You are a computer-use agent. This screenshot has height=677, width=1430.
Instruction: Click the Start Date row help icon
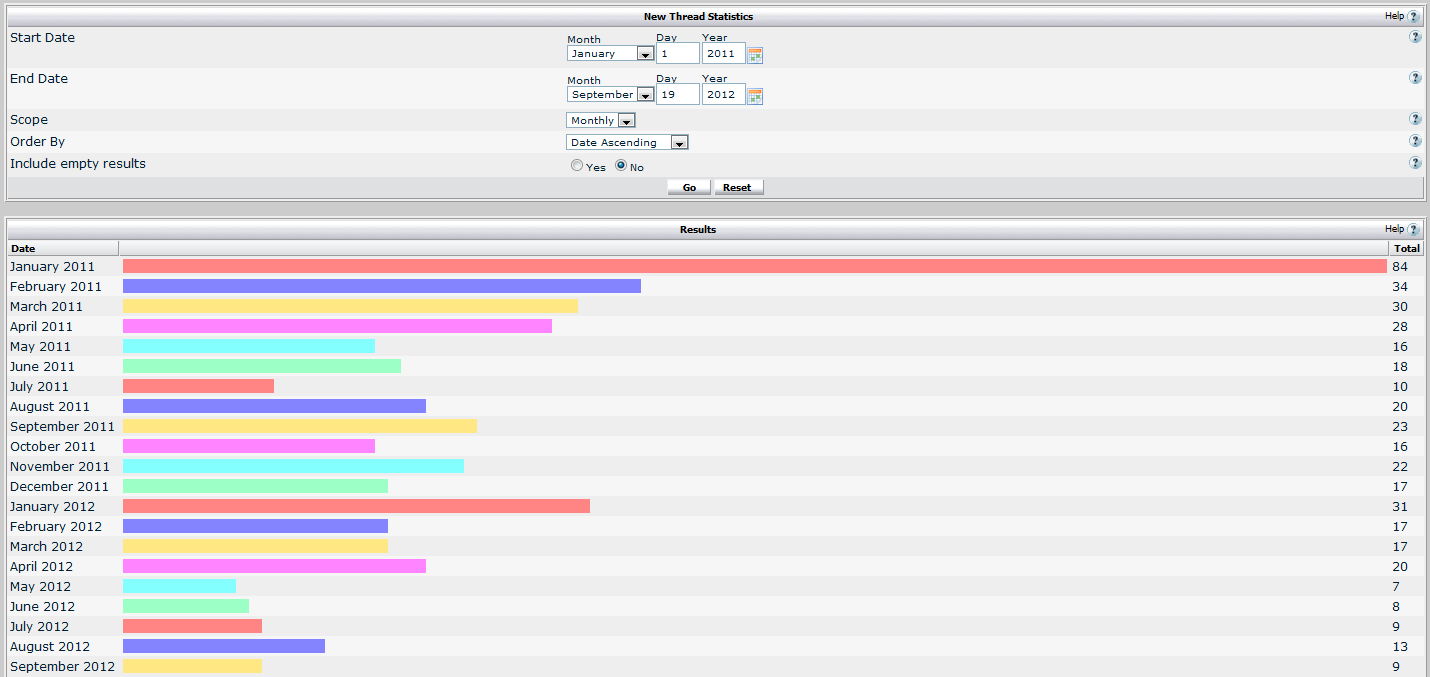(1415, 37)
